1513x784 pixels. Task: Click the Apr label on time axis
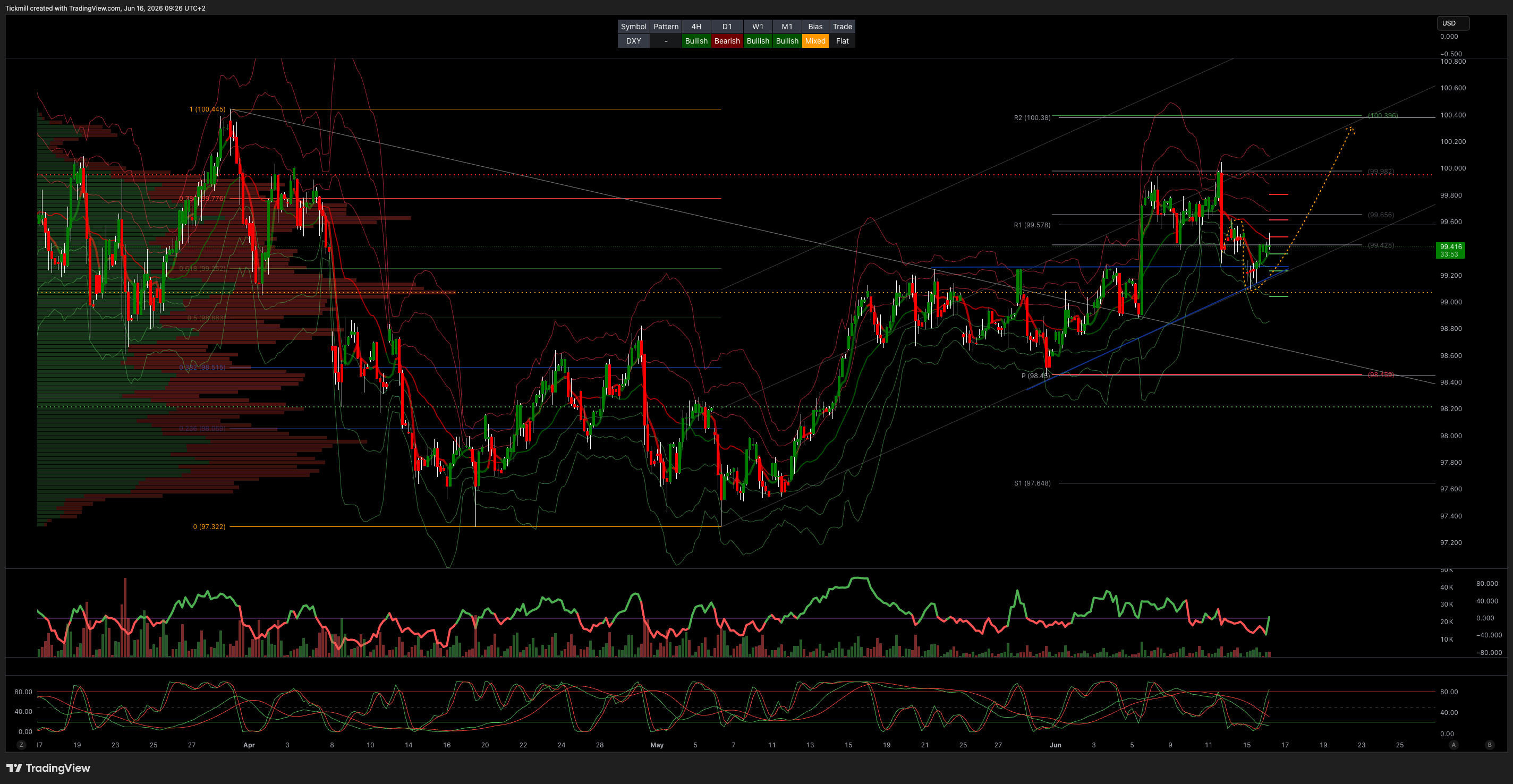[249, 745]
